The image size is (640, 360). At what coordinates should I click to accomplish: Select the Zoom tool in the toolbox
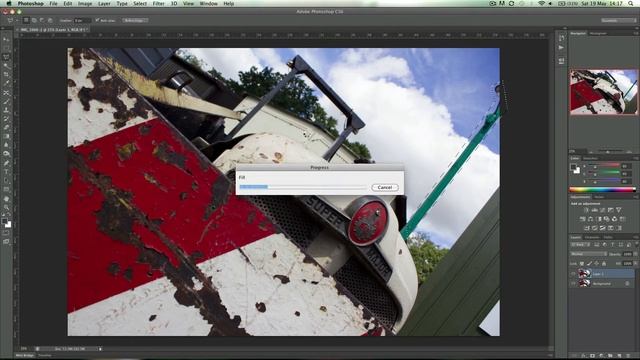point(6,207)
